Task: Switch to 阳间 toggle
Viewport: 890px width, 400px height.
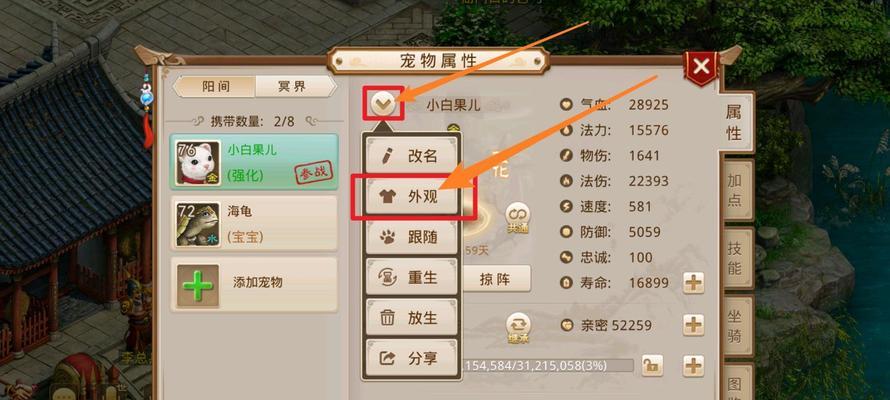Action: click(215, 86)
